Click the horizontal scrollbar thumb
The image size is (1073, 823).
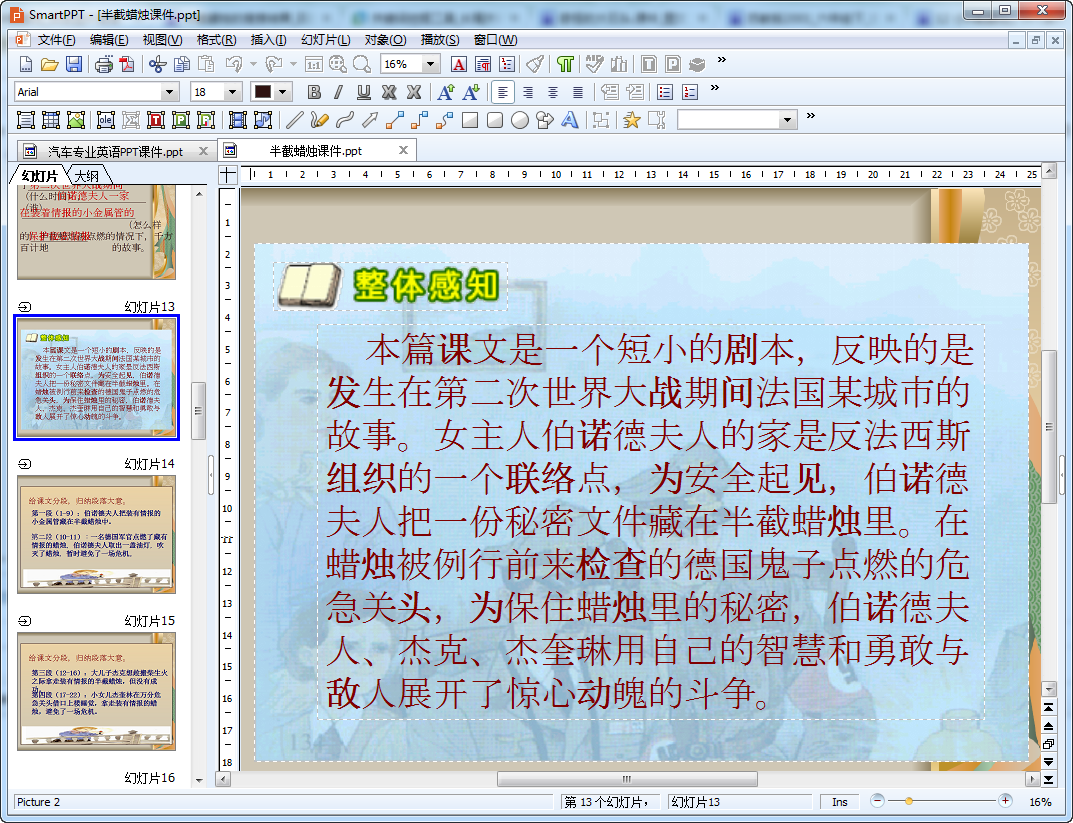point(627,779)
